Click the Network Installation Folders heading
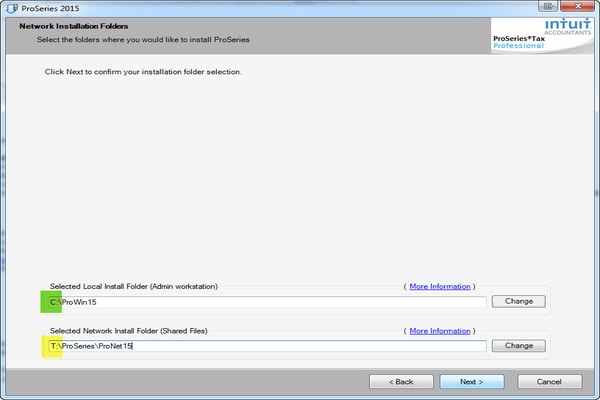Image resolution: width=600 pixels, height=400 pixels. [x=73, y=26]
